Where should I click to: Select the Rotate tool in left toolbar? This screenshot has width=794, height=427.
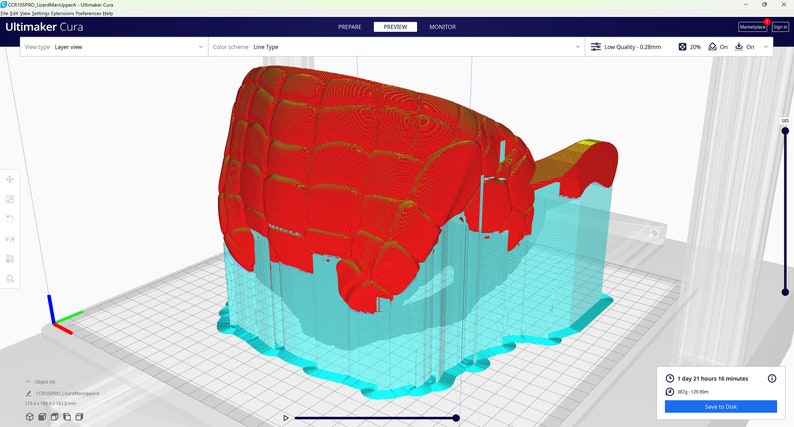[x=10, y=219]
